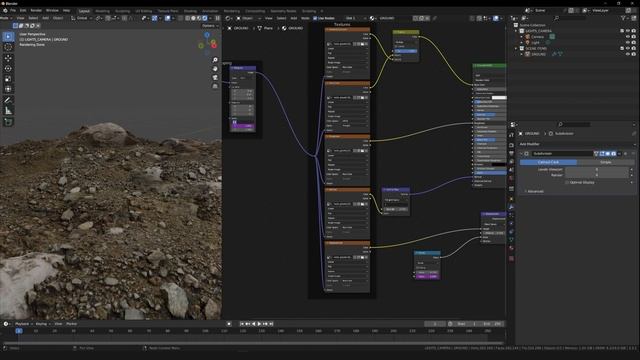Open the Modifiers wrench tab in Properties
Screen dimensions: 640x360
(x=511, y=207)
